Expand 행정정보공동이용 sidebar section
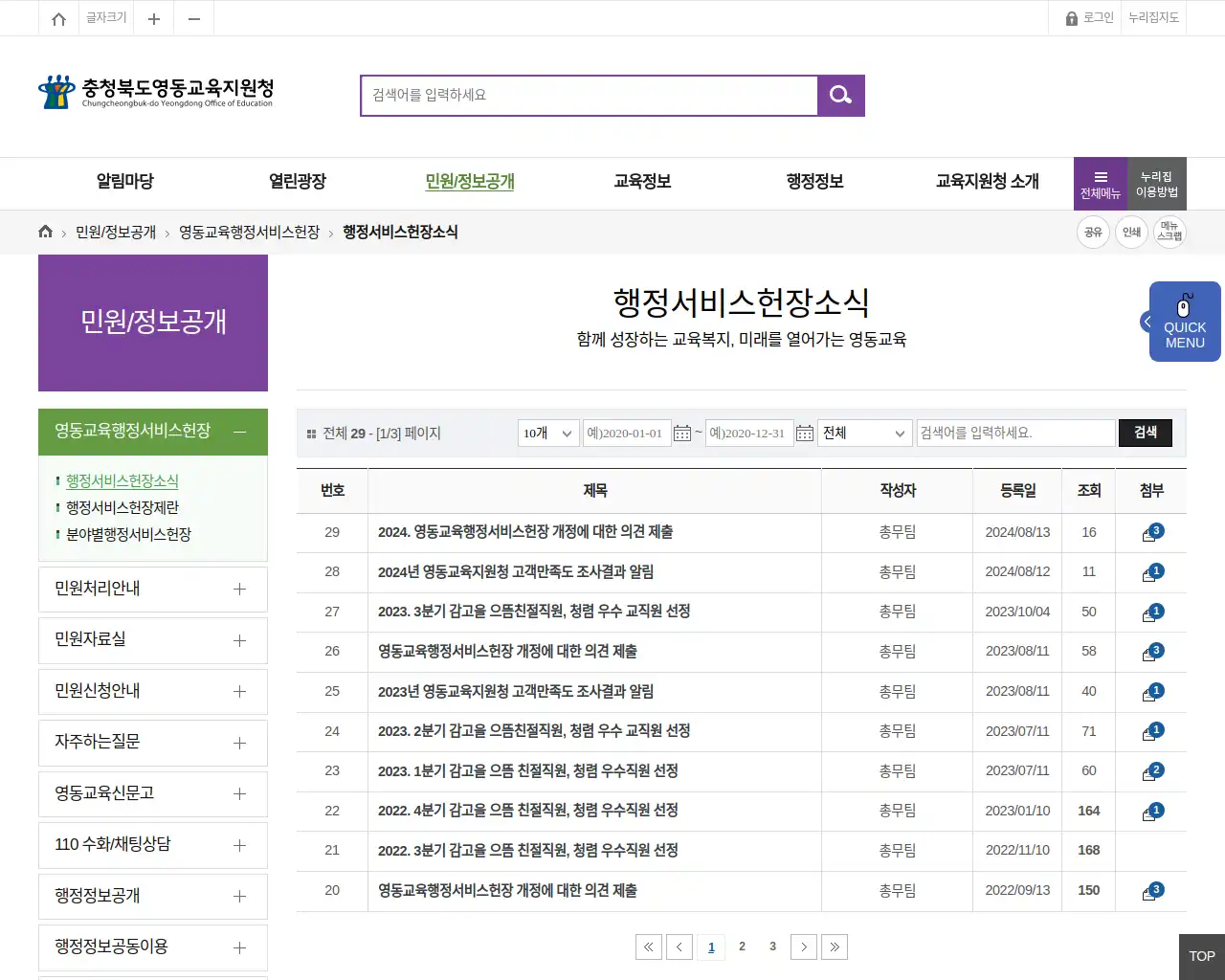 pos(153,947)
